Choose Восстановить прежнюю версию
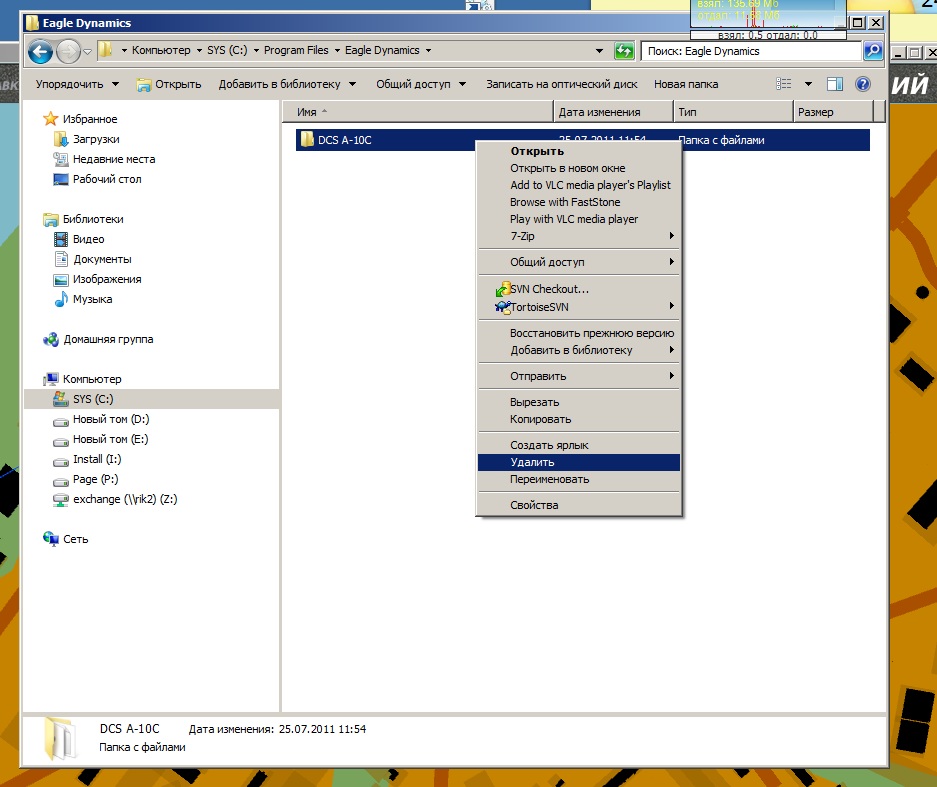 pyautogui.click(x=579, y=333)
